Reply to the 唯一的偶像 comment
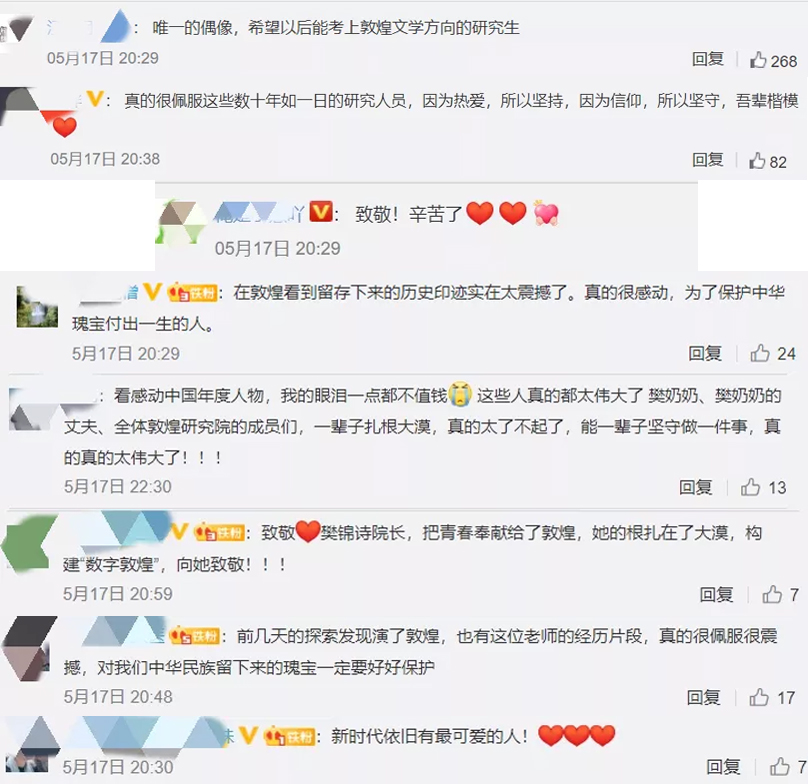This screenshot has width=808, height=784. point(708,59)
